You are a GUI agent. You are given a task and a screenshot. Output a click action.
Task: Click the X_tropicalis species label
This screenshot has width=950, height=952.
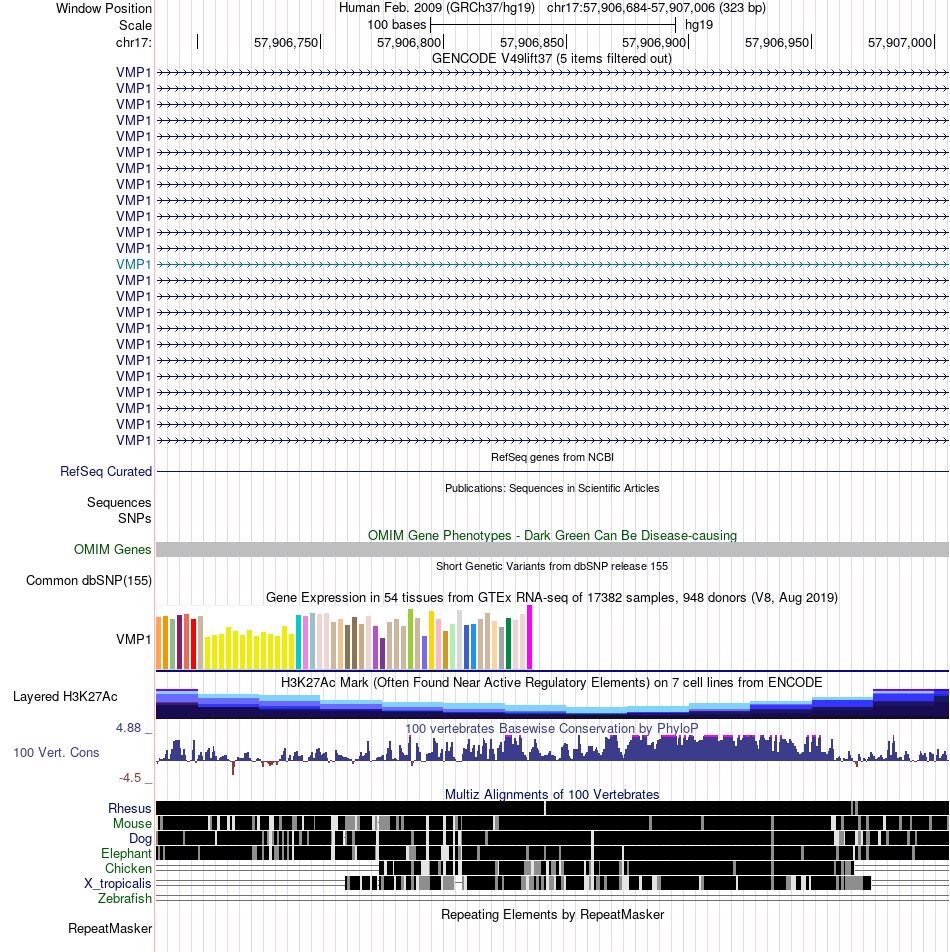pos(118,883)
